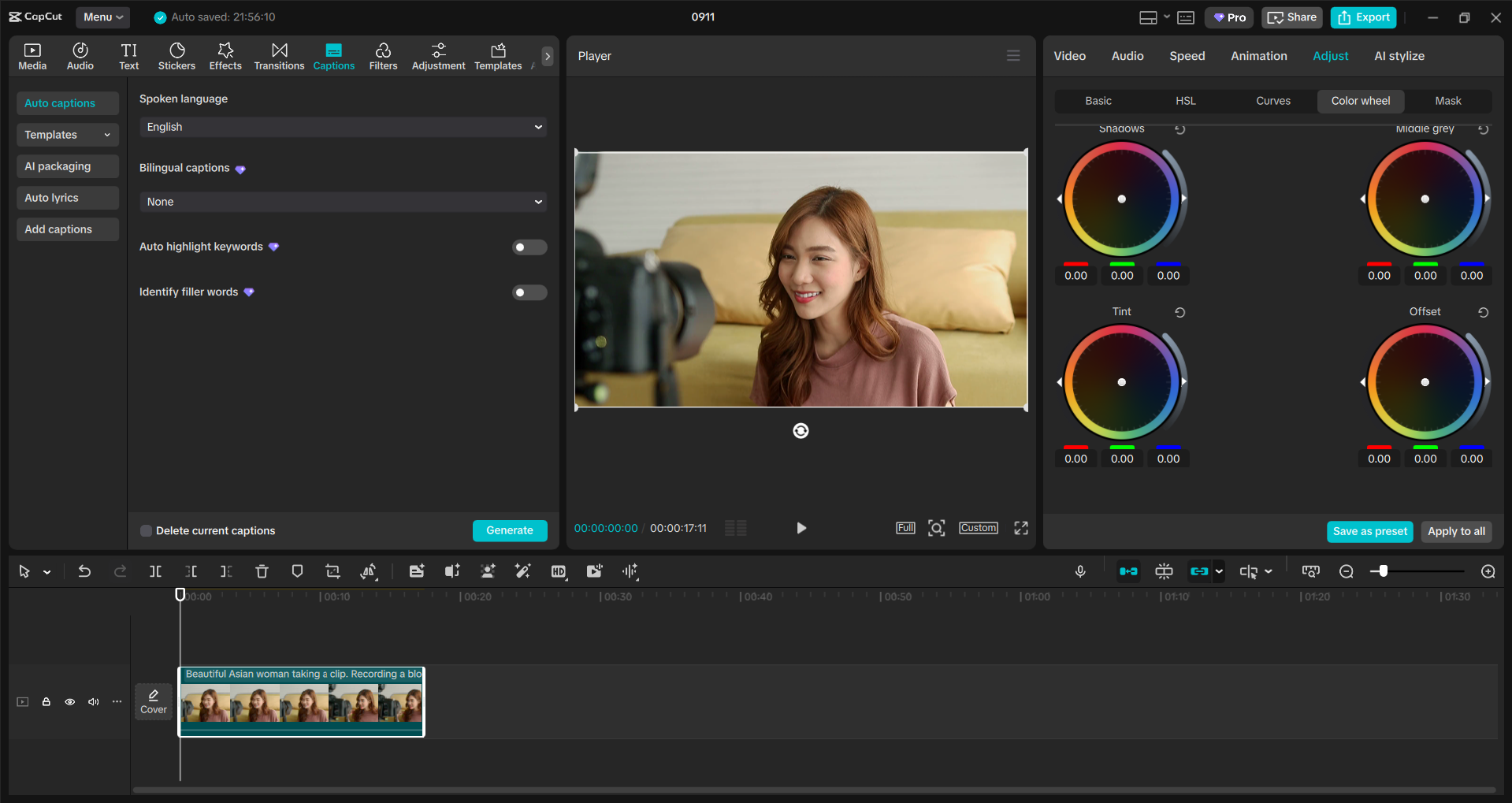The height and width of the screenshot is (803, 1512).
Task: Expand the Templates dropdown in the captions sidebar
Action: 67,134
